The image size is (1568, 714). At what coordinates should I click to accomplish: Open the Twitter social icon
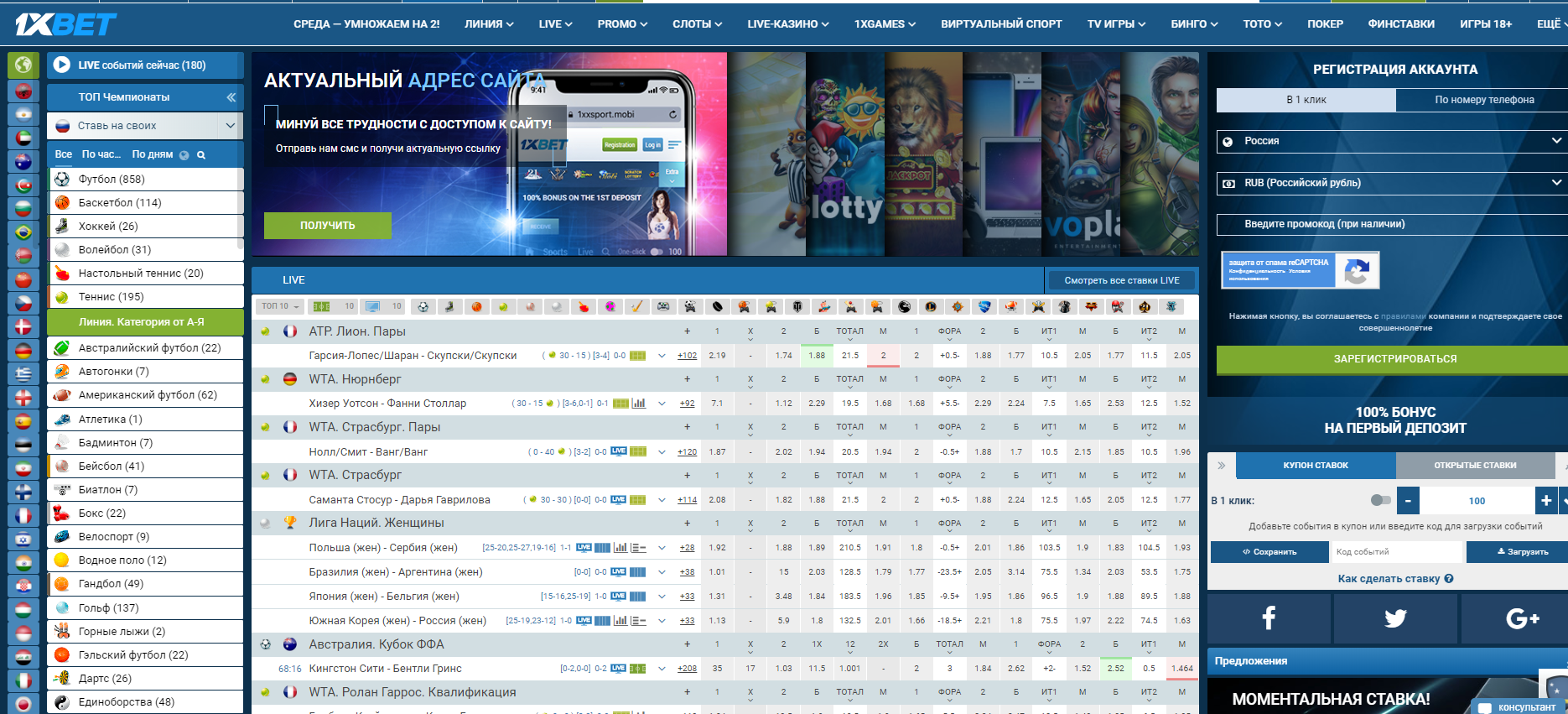tap(1395, 618)
